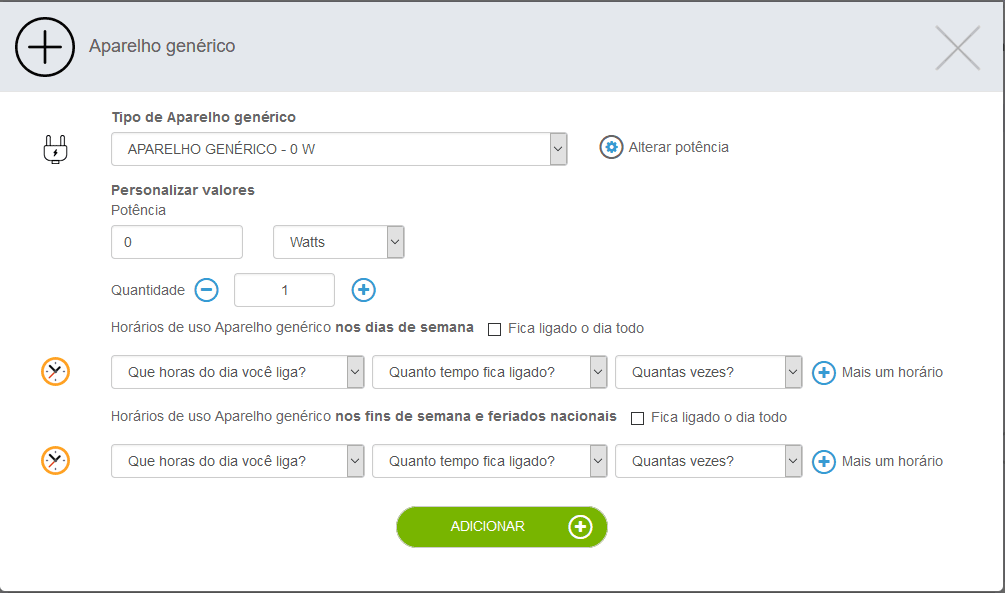Click the clock icon for weekend schedule
1005x593 pixels.
pos(57,461)
